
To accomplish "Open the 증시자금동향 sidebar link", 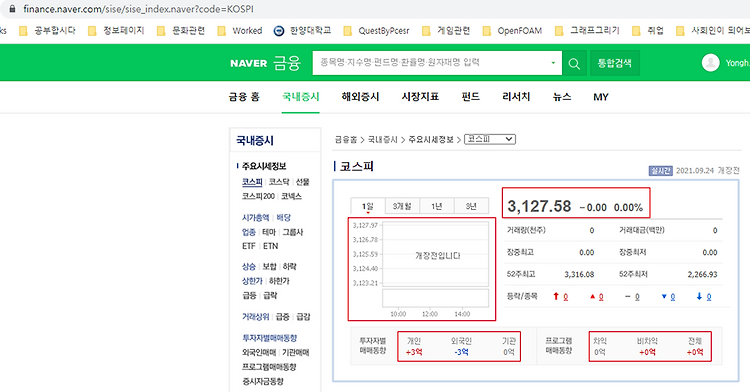I will click(x=263, y=381).
